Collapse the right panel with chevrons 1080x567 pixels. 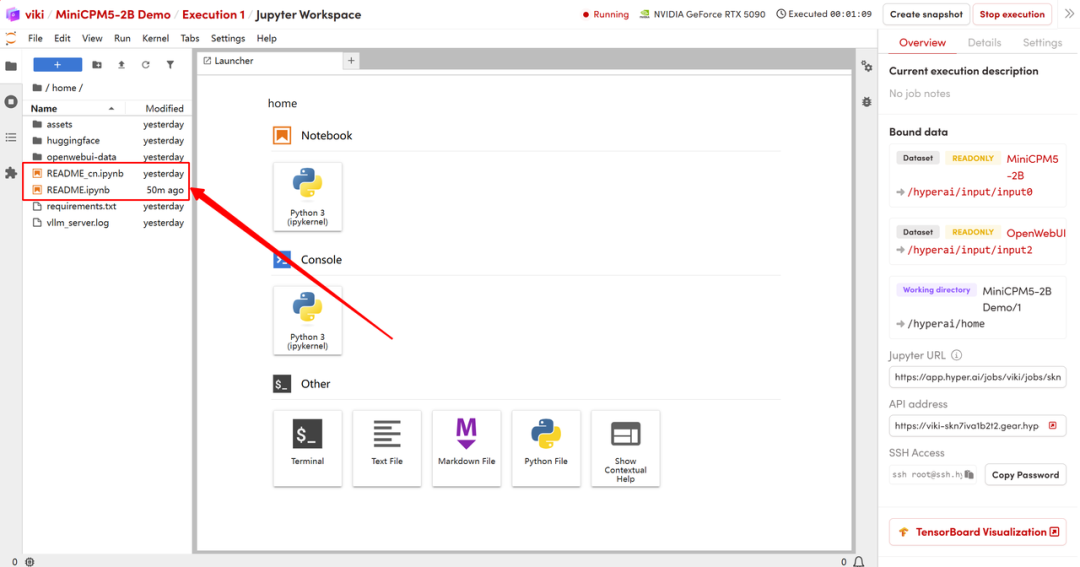(x=1069, y=14)
